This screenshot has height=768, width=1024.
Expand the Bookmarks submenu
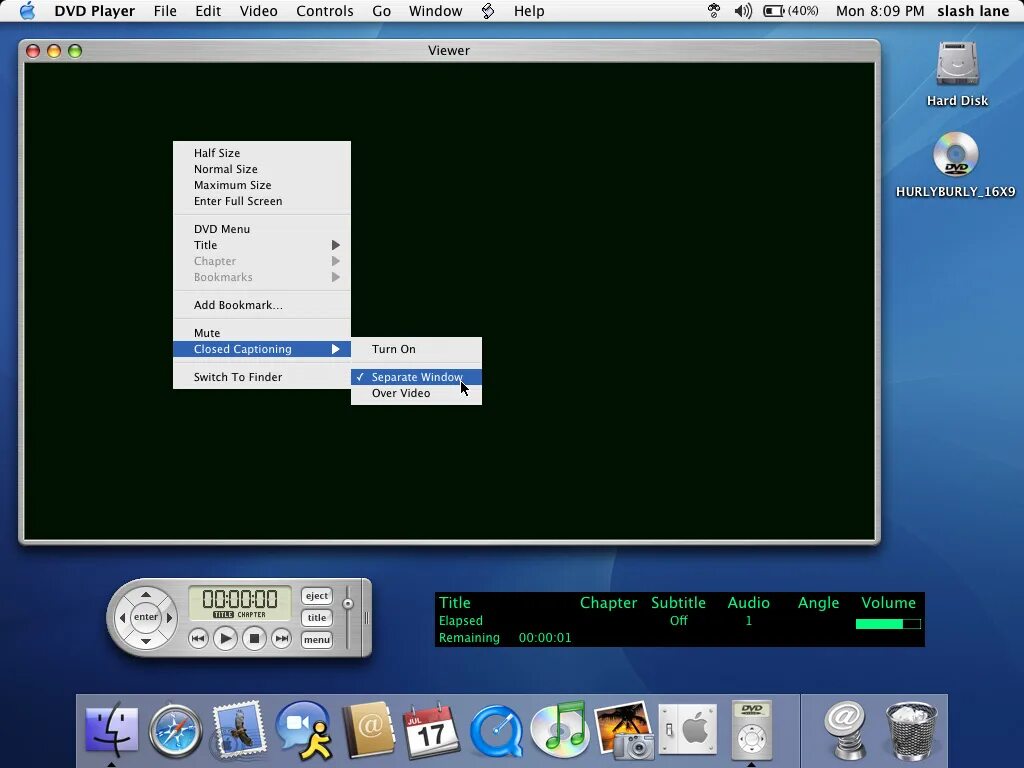pos(262,277)
